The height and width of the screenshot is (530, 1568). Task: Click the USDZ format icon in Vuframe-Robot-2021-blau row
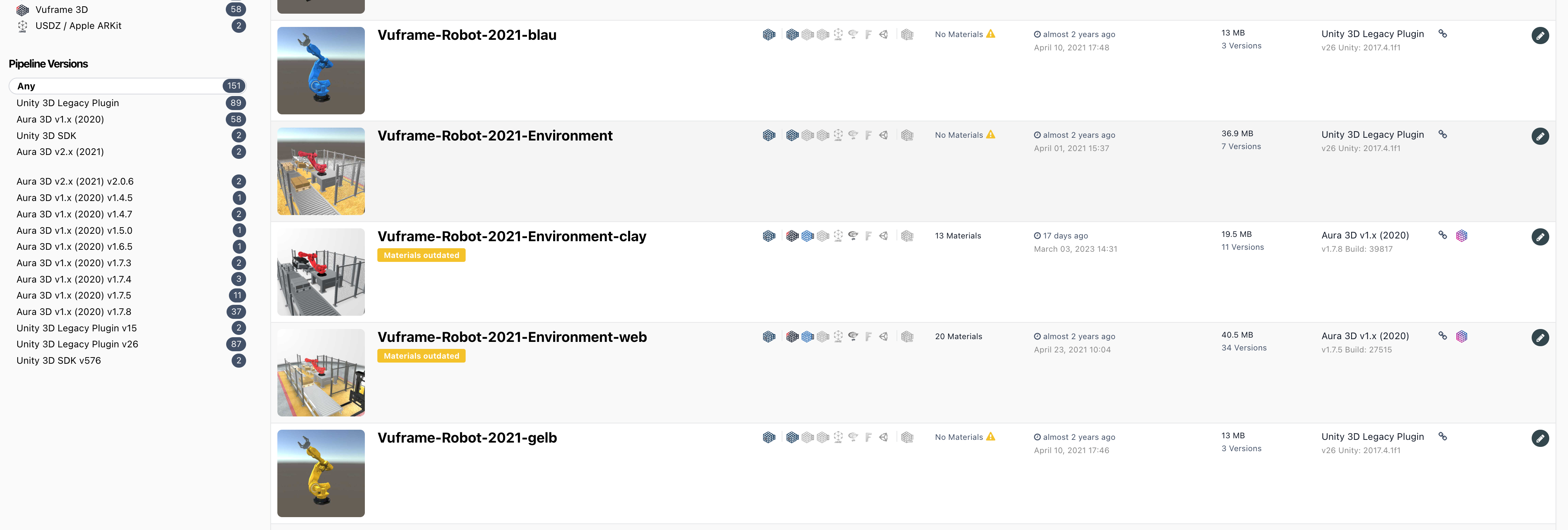[838, 35]
